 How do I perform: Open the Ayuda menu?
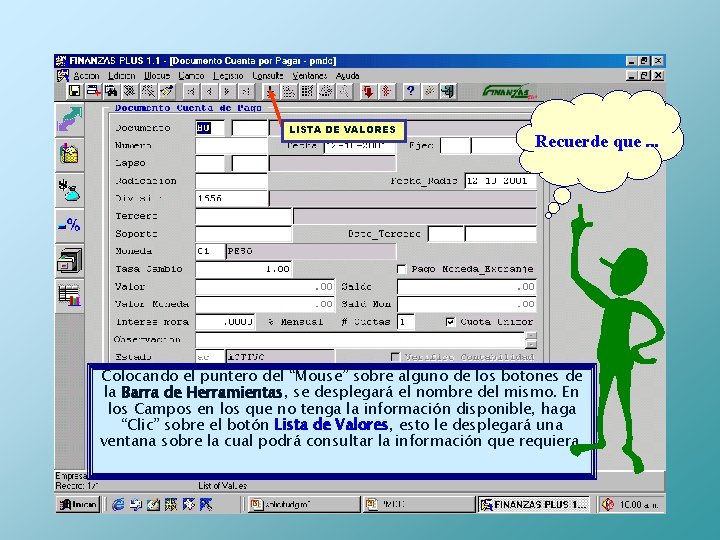(347, 76)
